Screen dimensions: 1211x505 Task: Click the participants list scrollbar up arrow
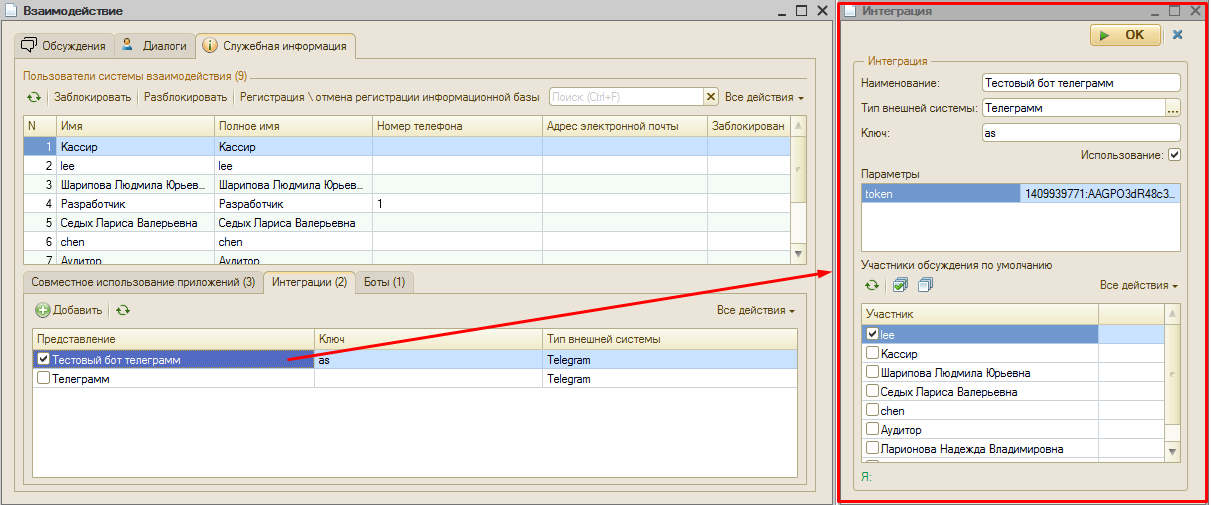pyautogui.click(x=1173, y=314)
